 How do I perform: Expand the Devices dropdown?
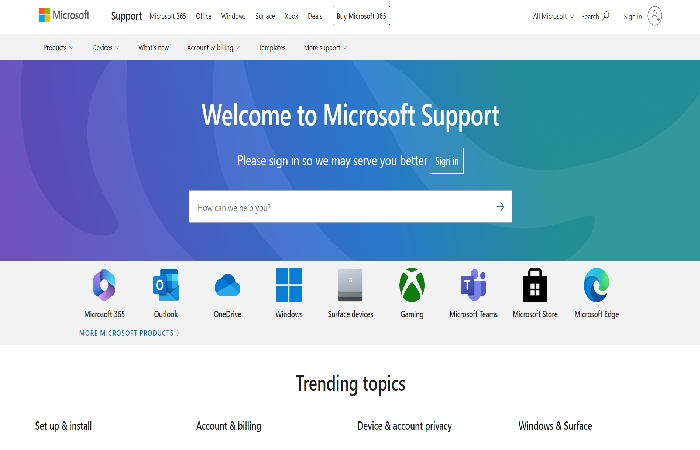(x=106, y=47)
